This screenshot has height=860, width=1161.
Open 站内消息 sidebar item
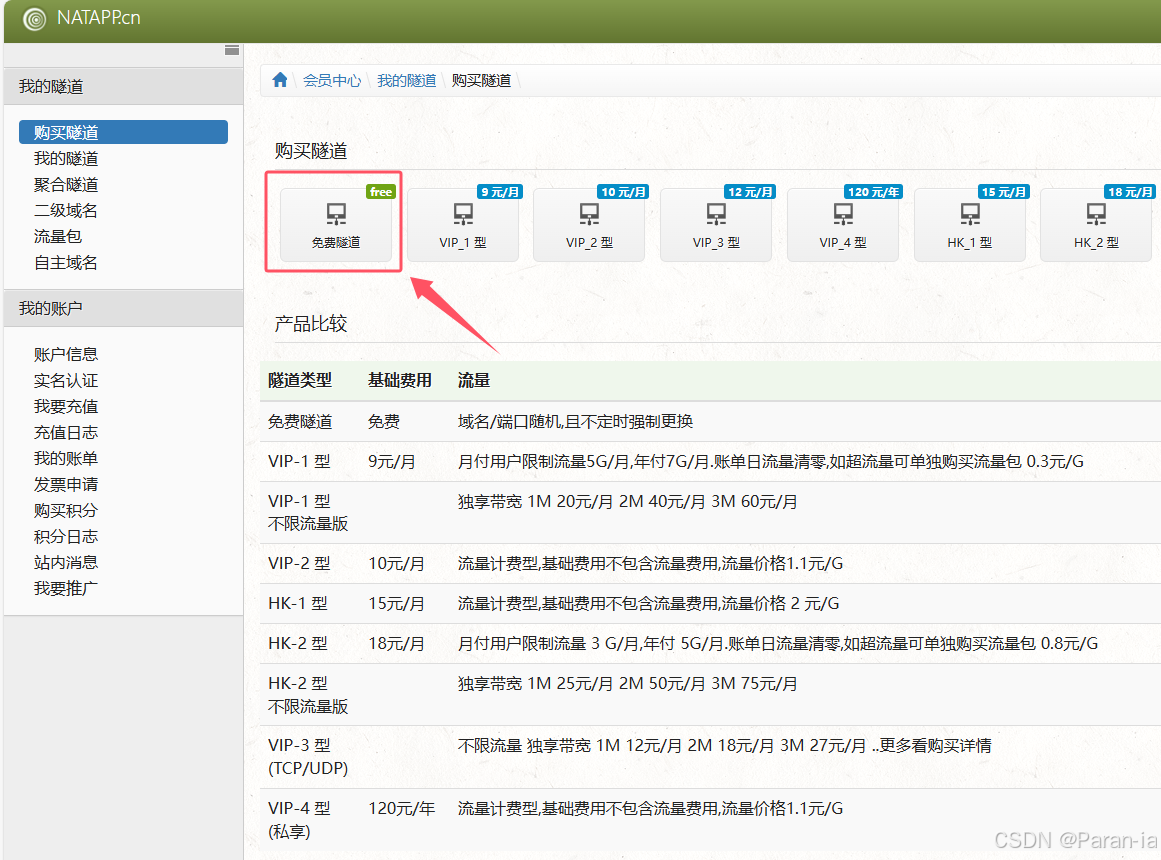click(66, 562)
